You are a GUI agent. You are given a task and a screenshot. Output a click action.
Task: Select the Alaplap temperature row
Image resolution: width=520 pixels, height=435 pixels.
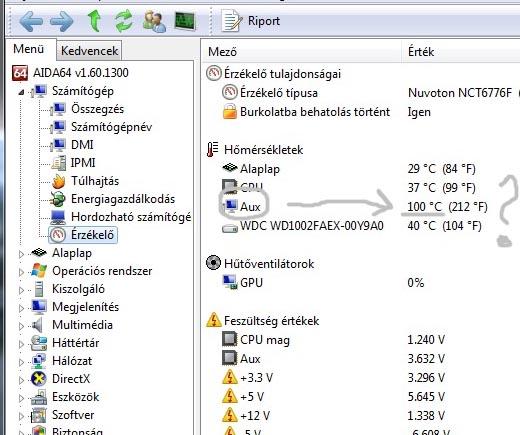259,169
